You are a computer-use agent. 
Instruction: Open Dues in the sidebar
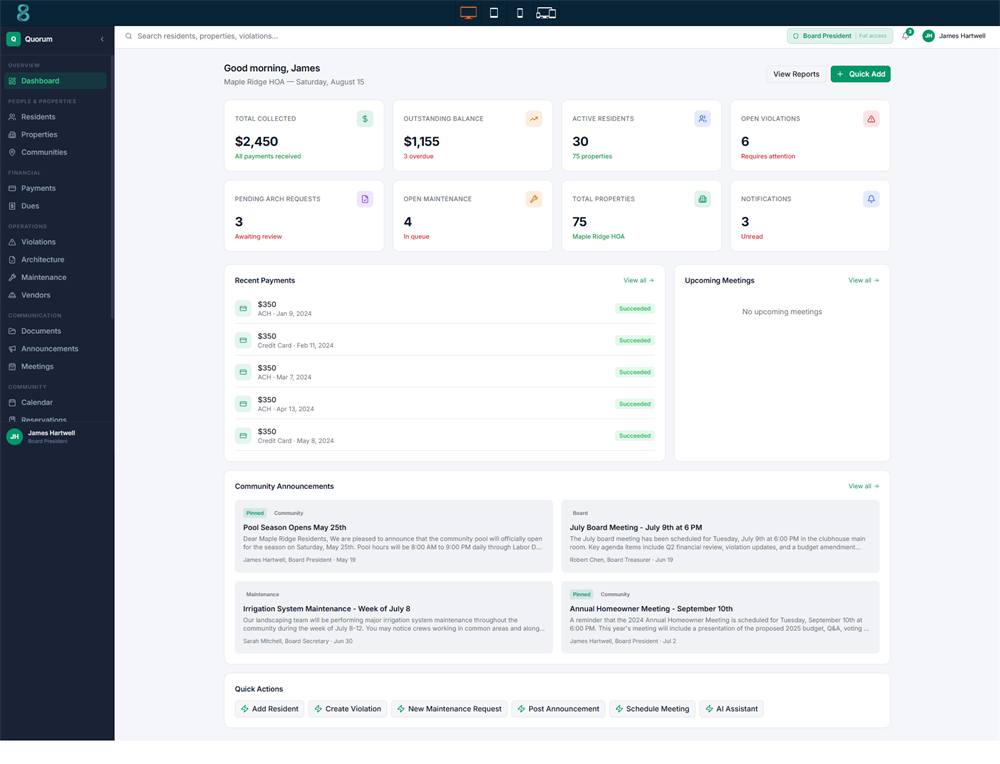(x=55, y=206)
